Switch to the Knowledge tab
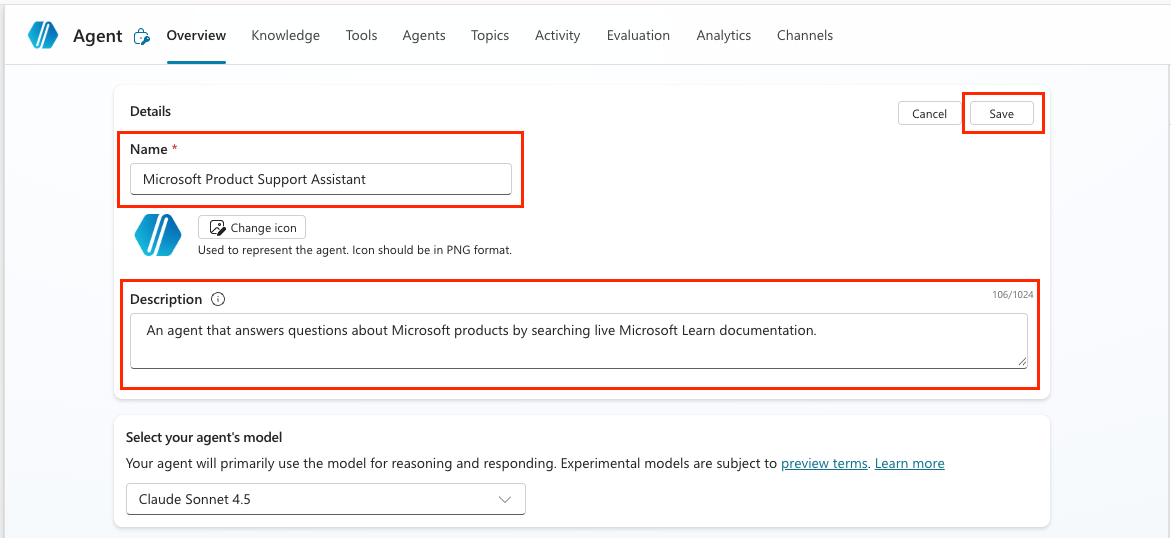This screenshot has width=1171, height=538. 285,35
